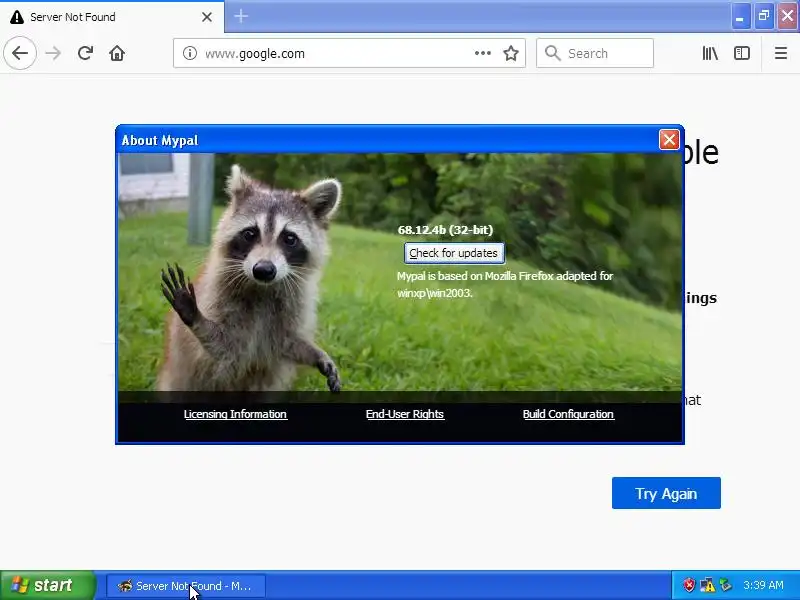Screen dimensions: 800x600
Task: Open the hamburger application menu
Action: coord(781,53)
